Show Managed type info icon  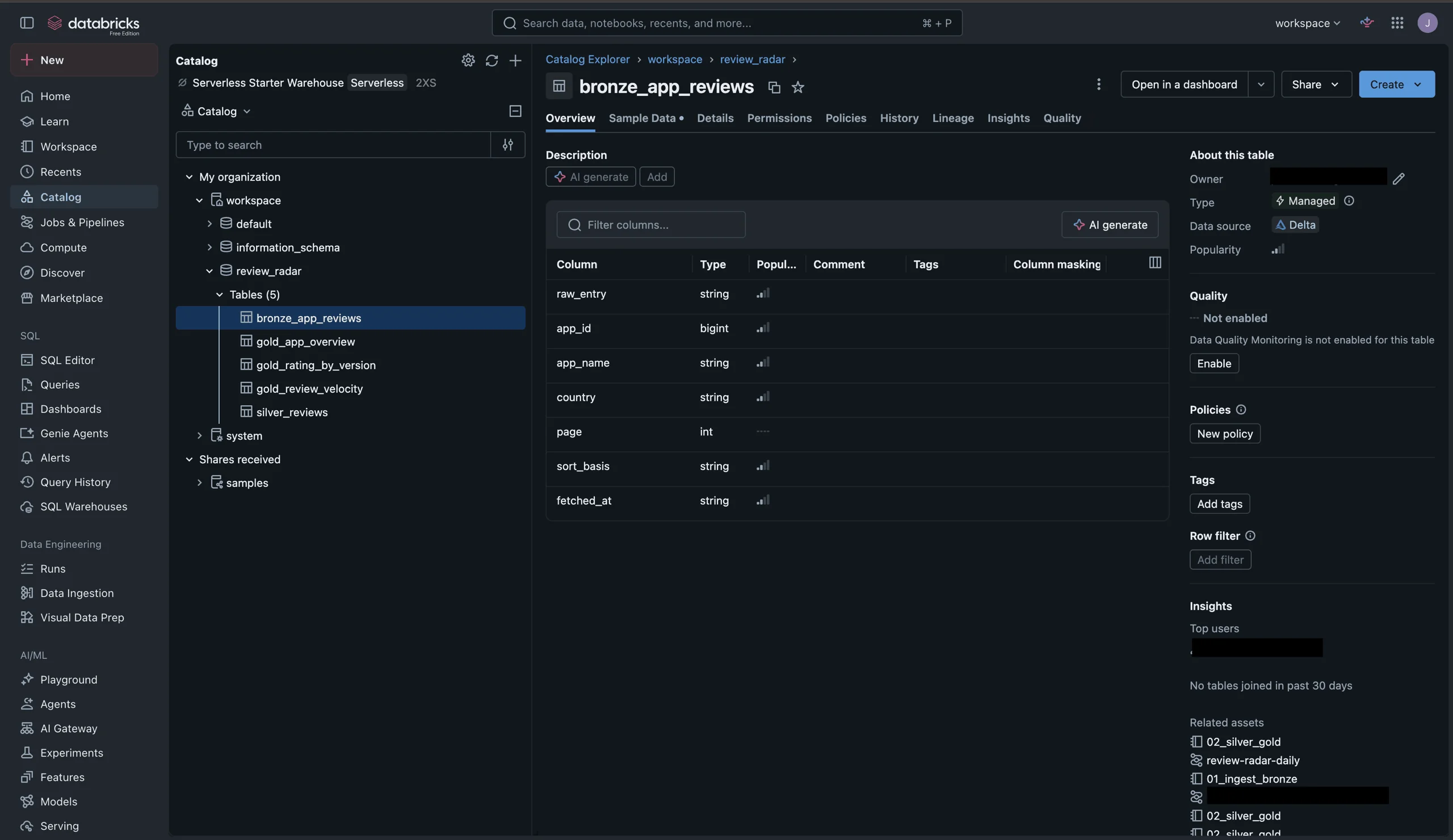coord(1349,200)
